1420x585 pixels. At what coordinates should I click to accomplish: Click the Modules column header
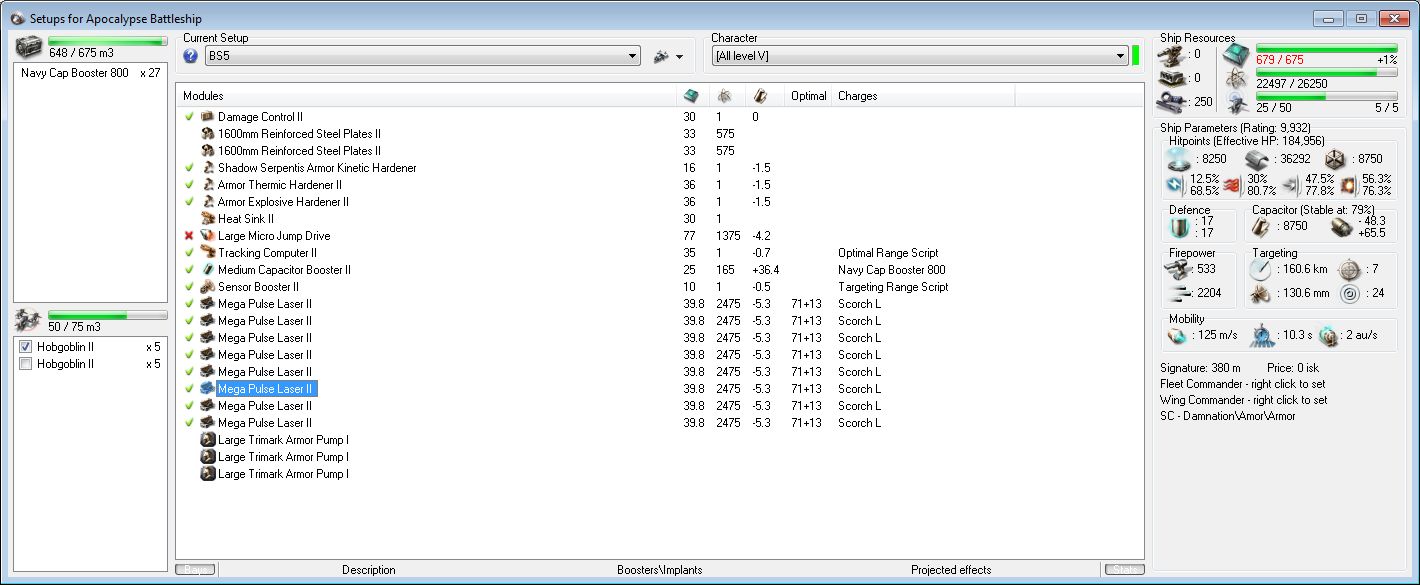[x=427, y=96]
